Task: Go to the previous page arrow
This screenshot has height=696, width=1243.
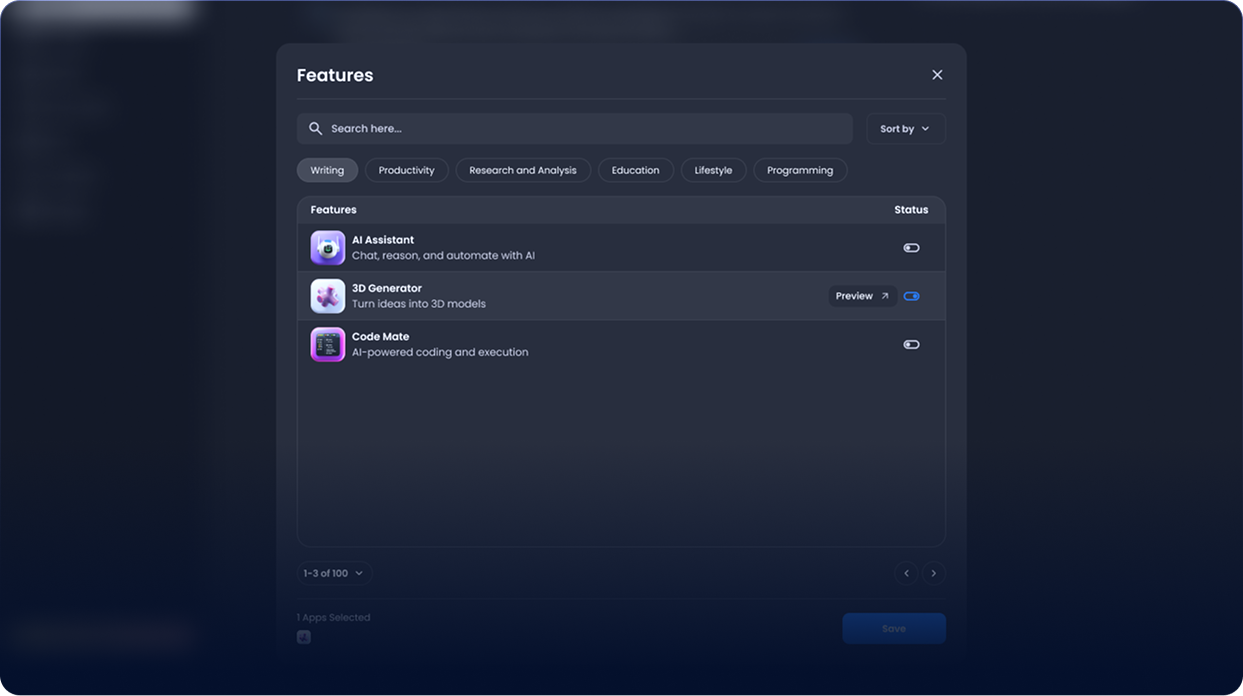Action: click(x=906, y=573)
